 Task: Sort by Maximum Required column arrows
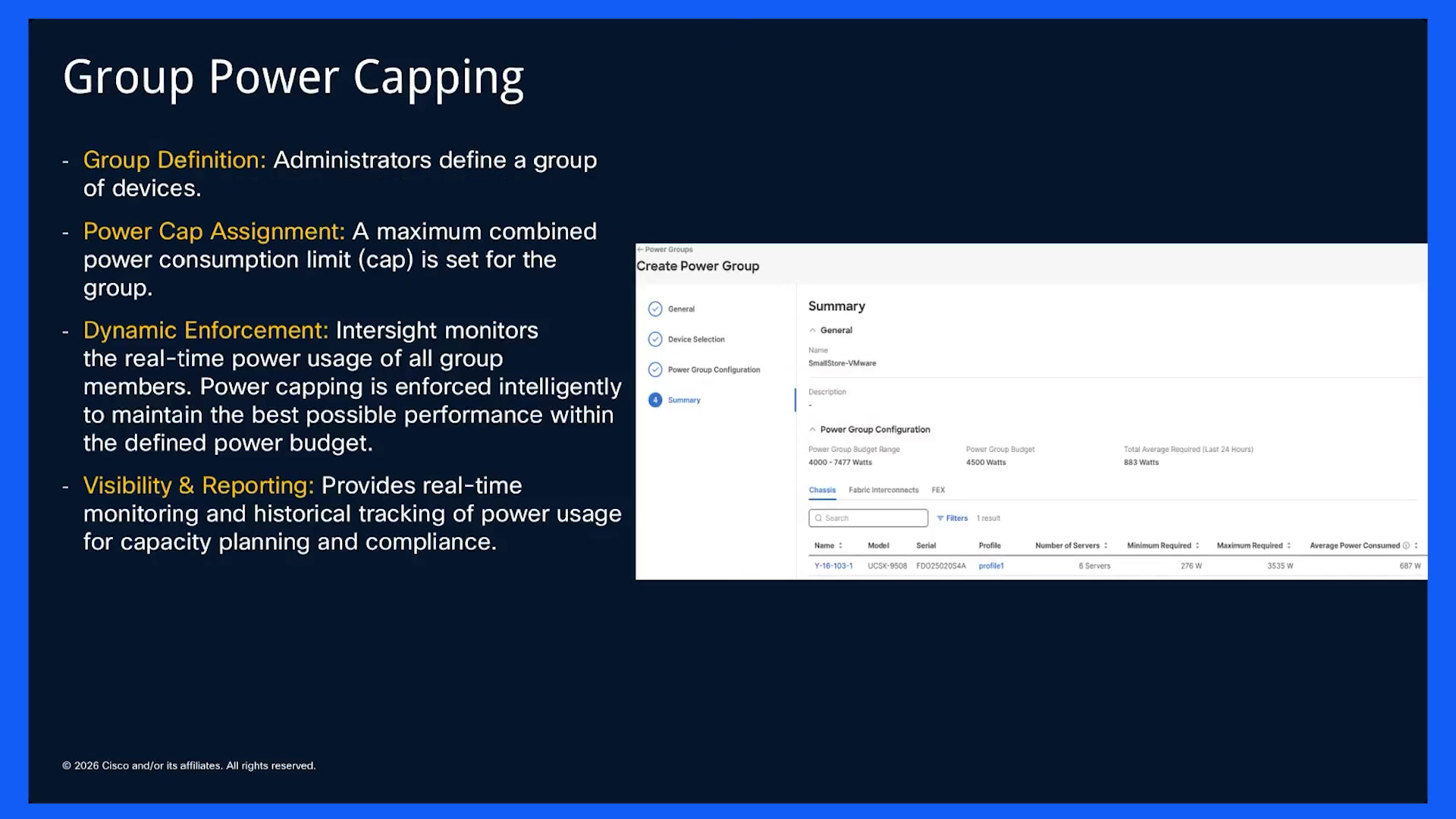tap(1288, 545)
